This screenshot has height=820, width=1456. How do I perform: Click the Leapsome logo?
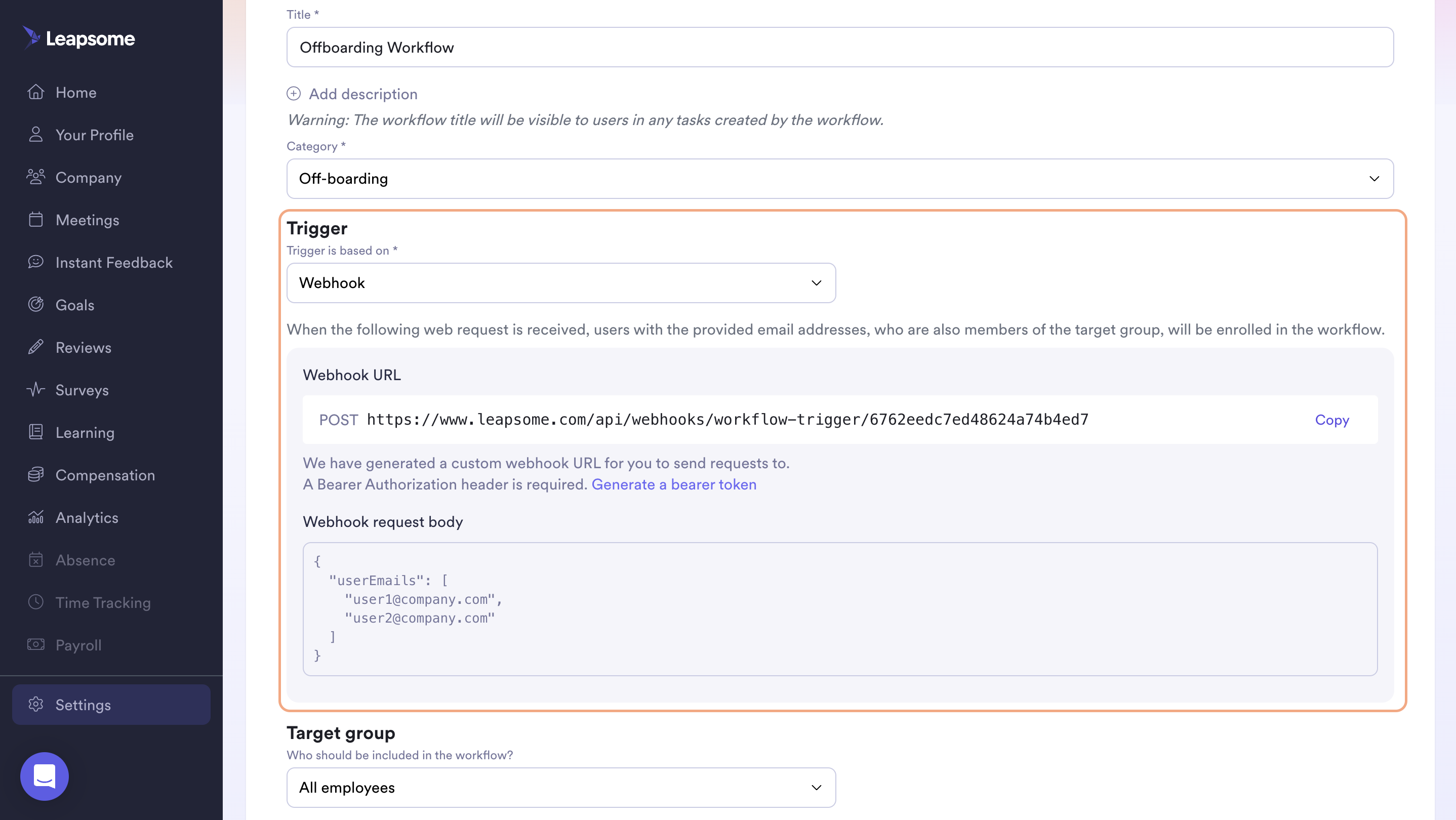click(x=78, y=38)
